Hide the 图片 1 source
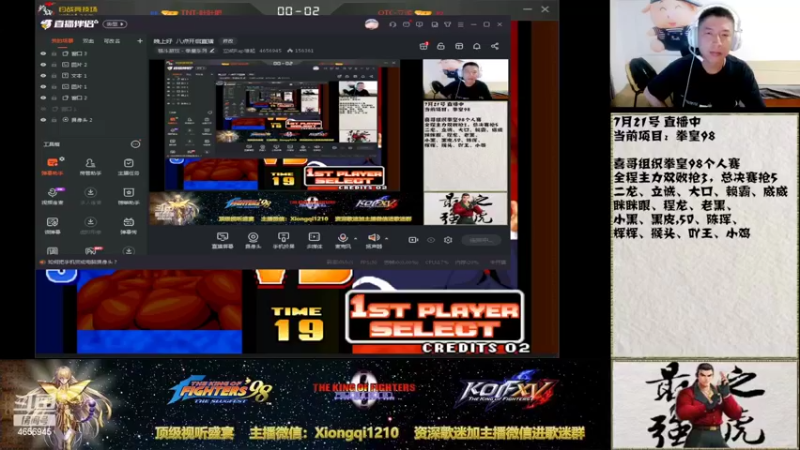Image resolution: width=800 pixels, height=450 pixels. click(x=43, y=87)
